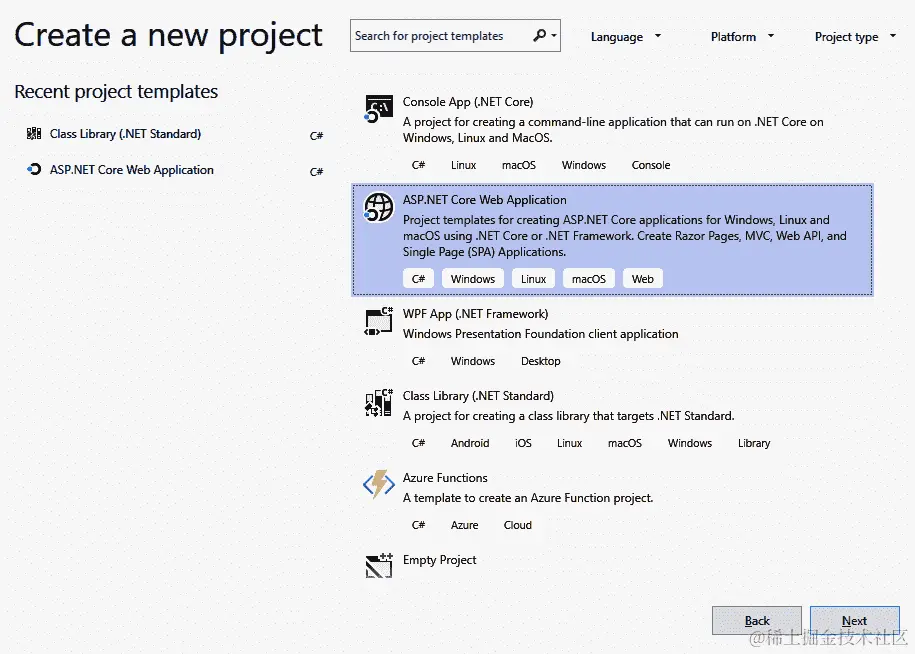This screenshot has height=654, width=915.
Task: Choose recent Class Library (.NET Standard) entry
Action: click(175, 134)
